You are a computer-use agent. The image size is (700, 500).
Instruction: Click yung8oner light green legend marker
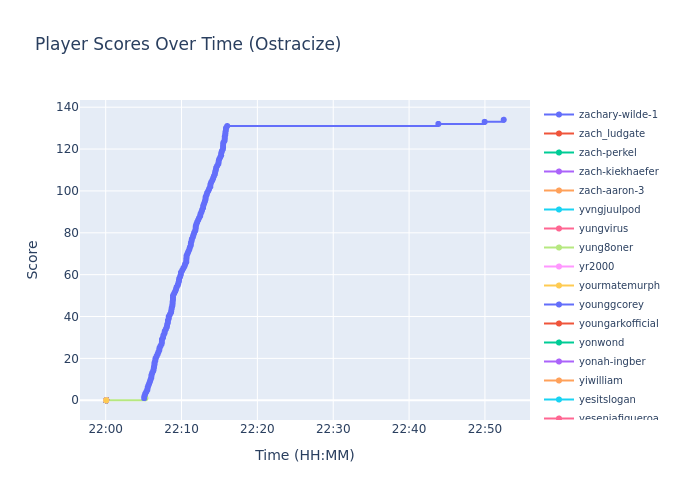coord(559,248)
